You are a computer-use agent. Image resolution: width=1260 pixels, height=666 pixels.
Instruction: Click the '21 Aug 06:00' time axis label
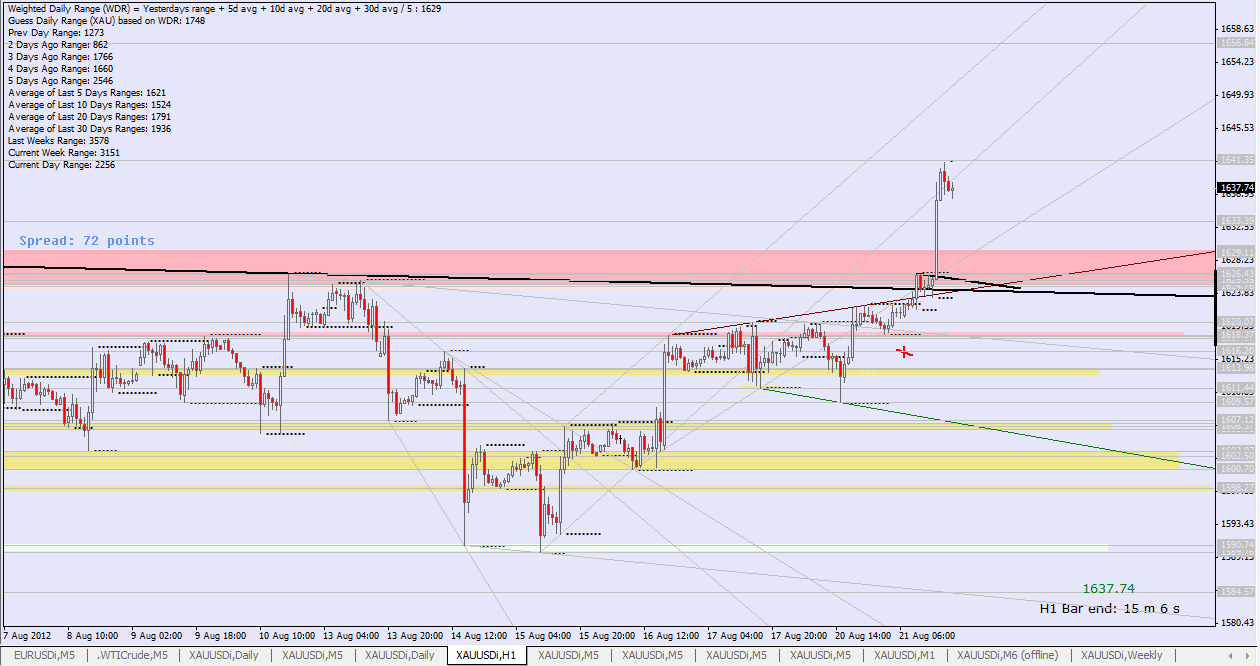pyautogui.click(x=927, y=636)
